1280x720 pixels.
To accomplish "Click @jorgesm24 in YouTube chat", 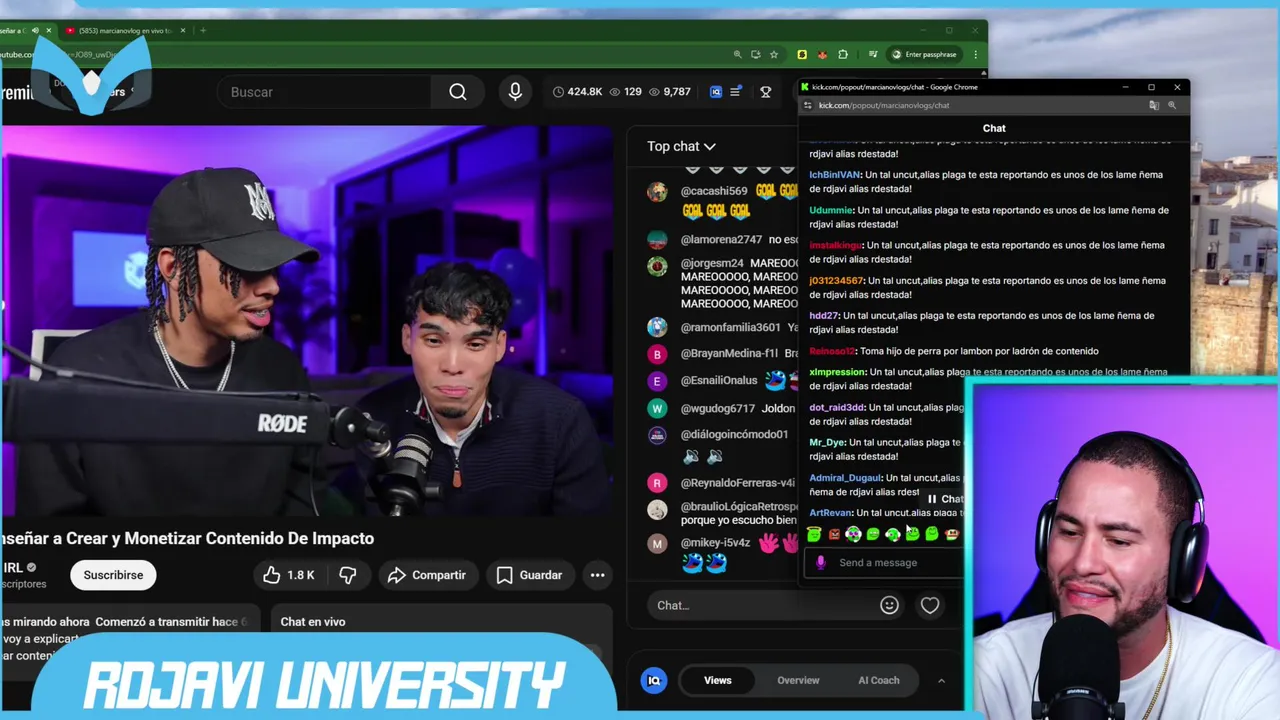I will point(712,264).
